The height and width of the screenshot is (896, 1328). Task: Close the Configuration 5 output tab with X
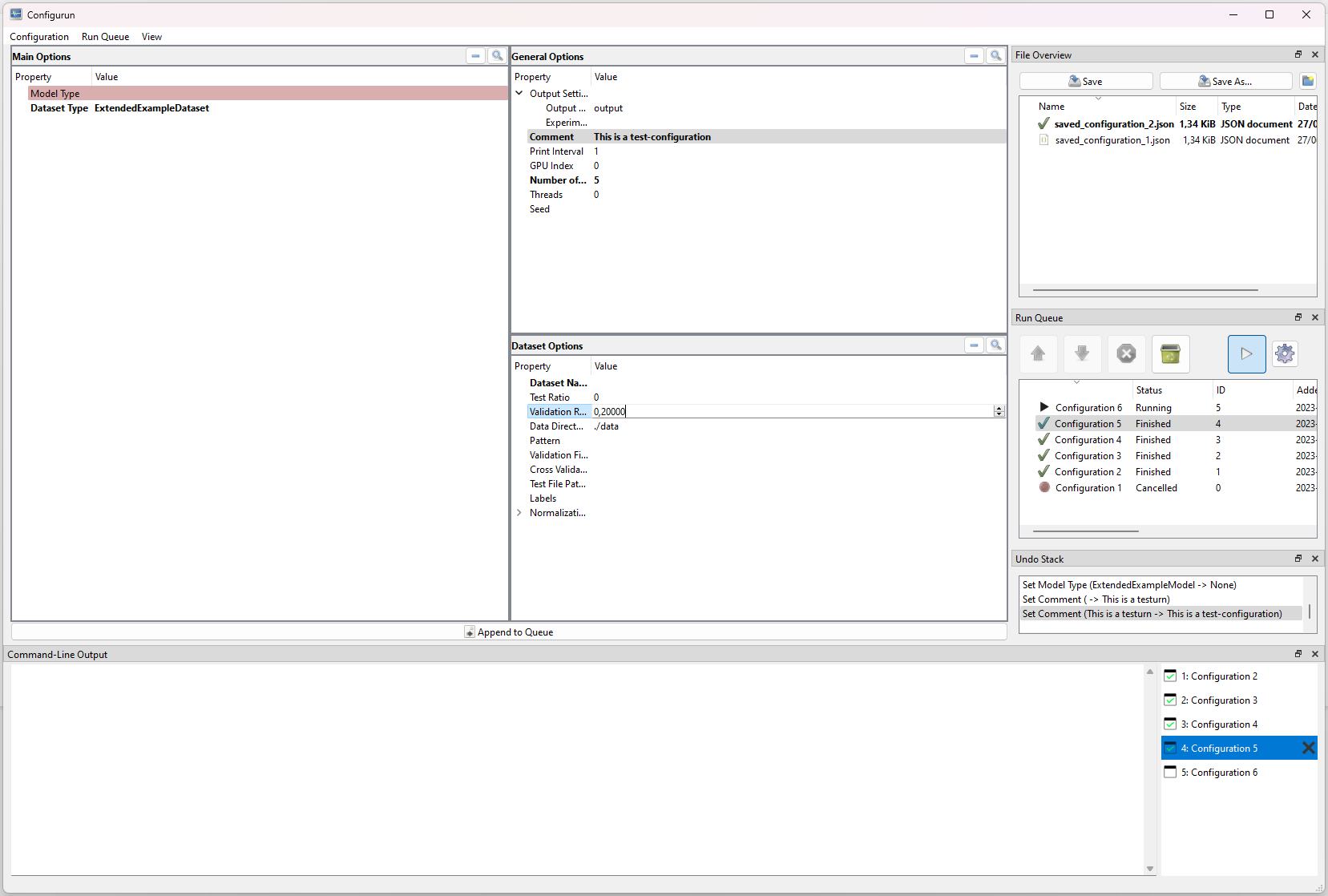click(x=1308, y=748)
